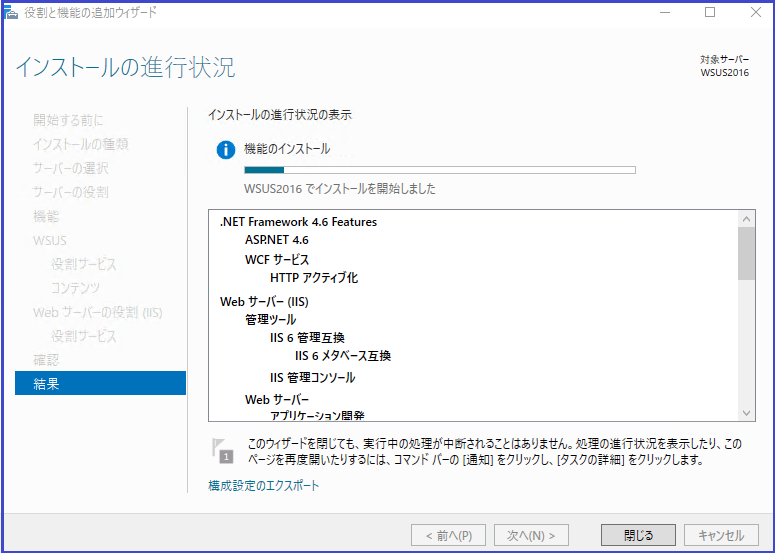The image size is (775, 553).
Task: Select the Web サーバーの役割 (IIS) step
Action: click(x=98, y=312)
